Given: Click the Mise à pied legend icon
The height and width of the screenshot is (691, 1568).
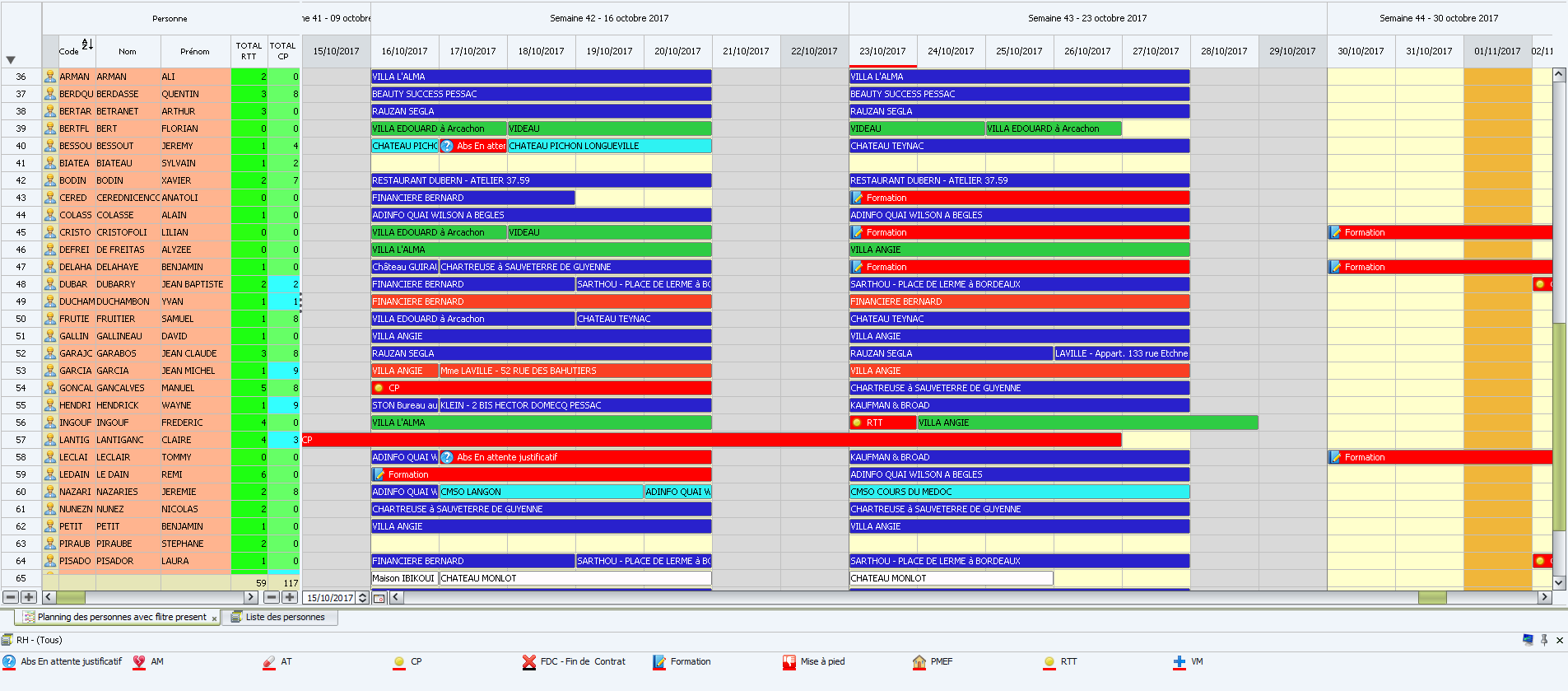Looking at the screenshot, I should click(x=789, y=661).
